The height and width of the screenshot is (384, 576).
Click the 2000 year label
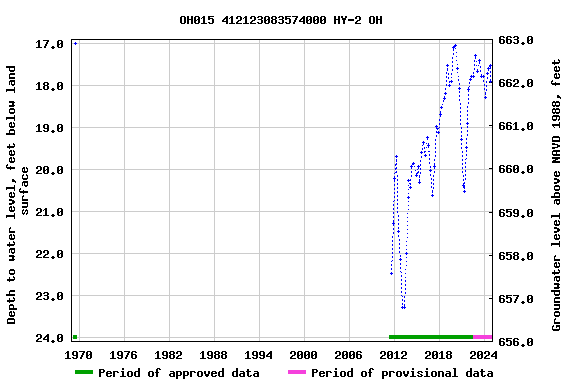point(303,355)
